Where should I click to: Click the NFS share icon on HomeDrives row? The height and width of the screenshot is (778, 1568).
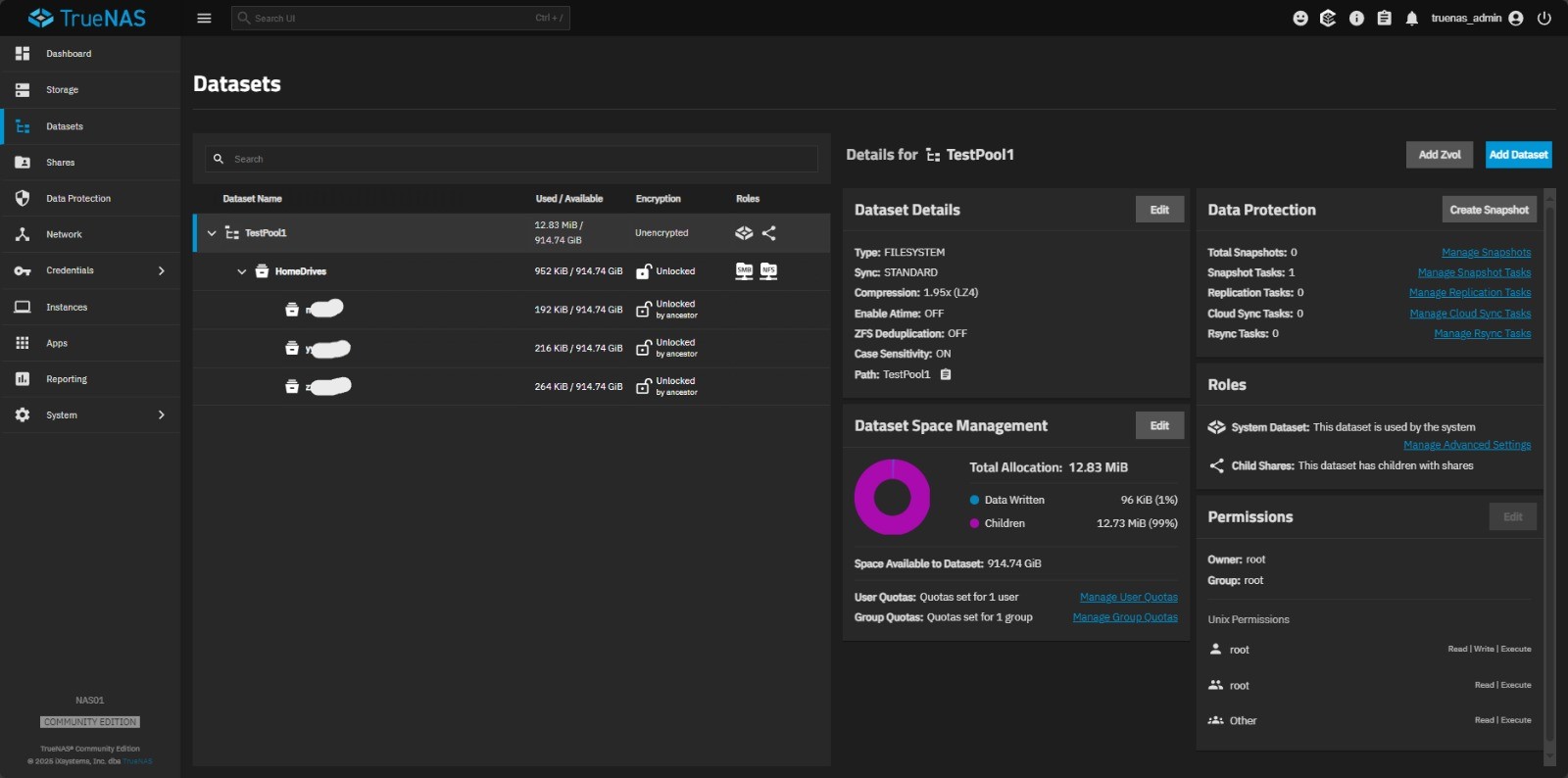[769, 271]
